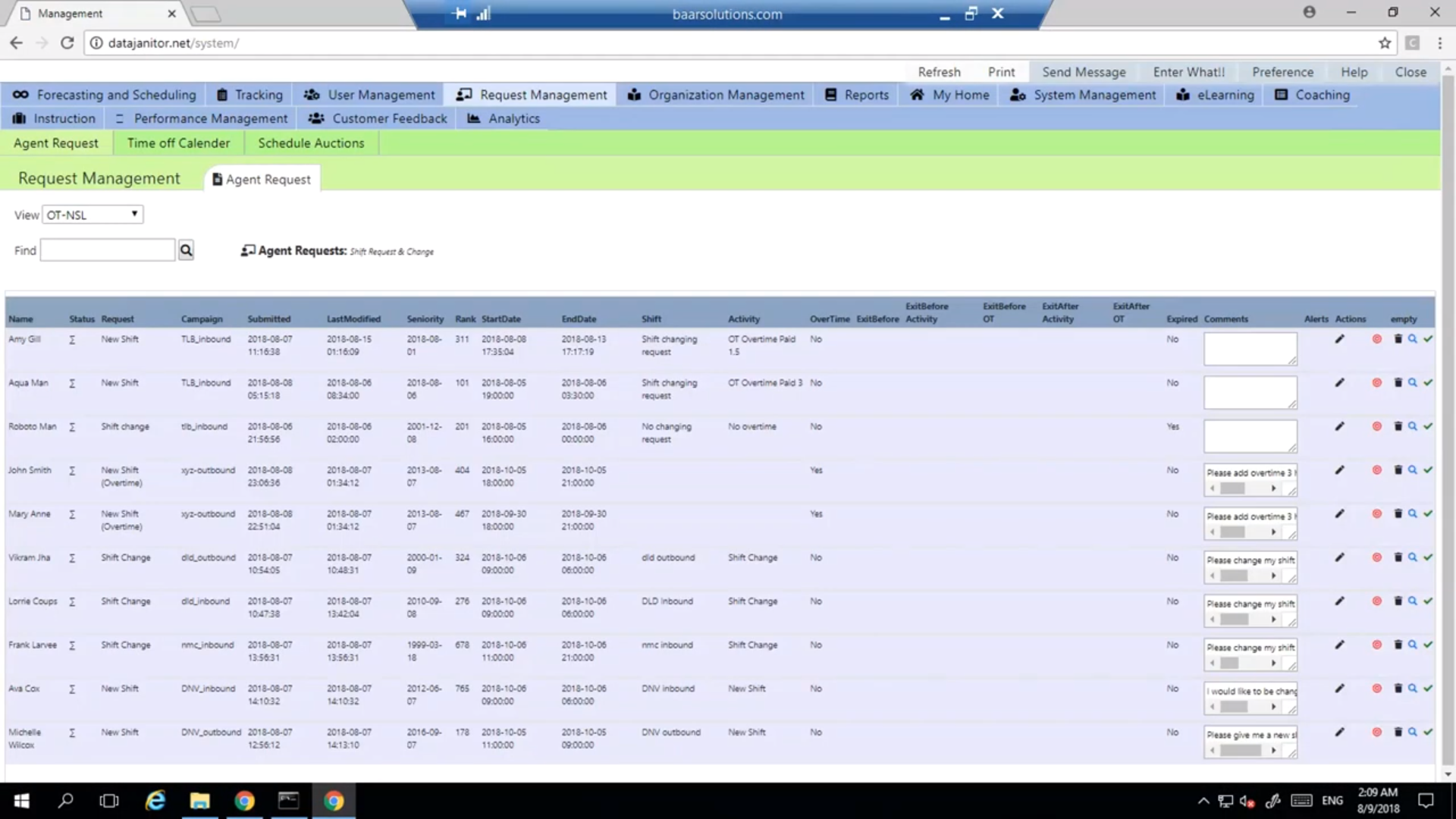Click status icon for Vikram Jha
This screenshot has height=819, width=1456.
[x=72, y=558]
